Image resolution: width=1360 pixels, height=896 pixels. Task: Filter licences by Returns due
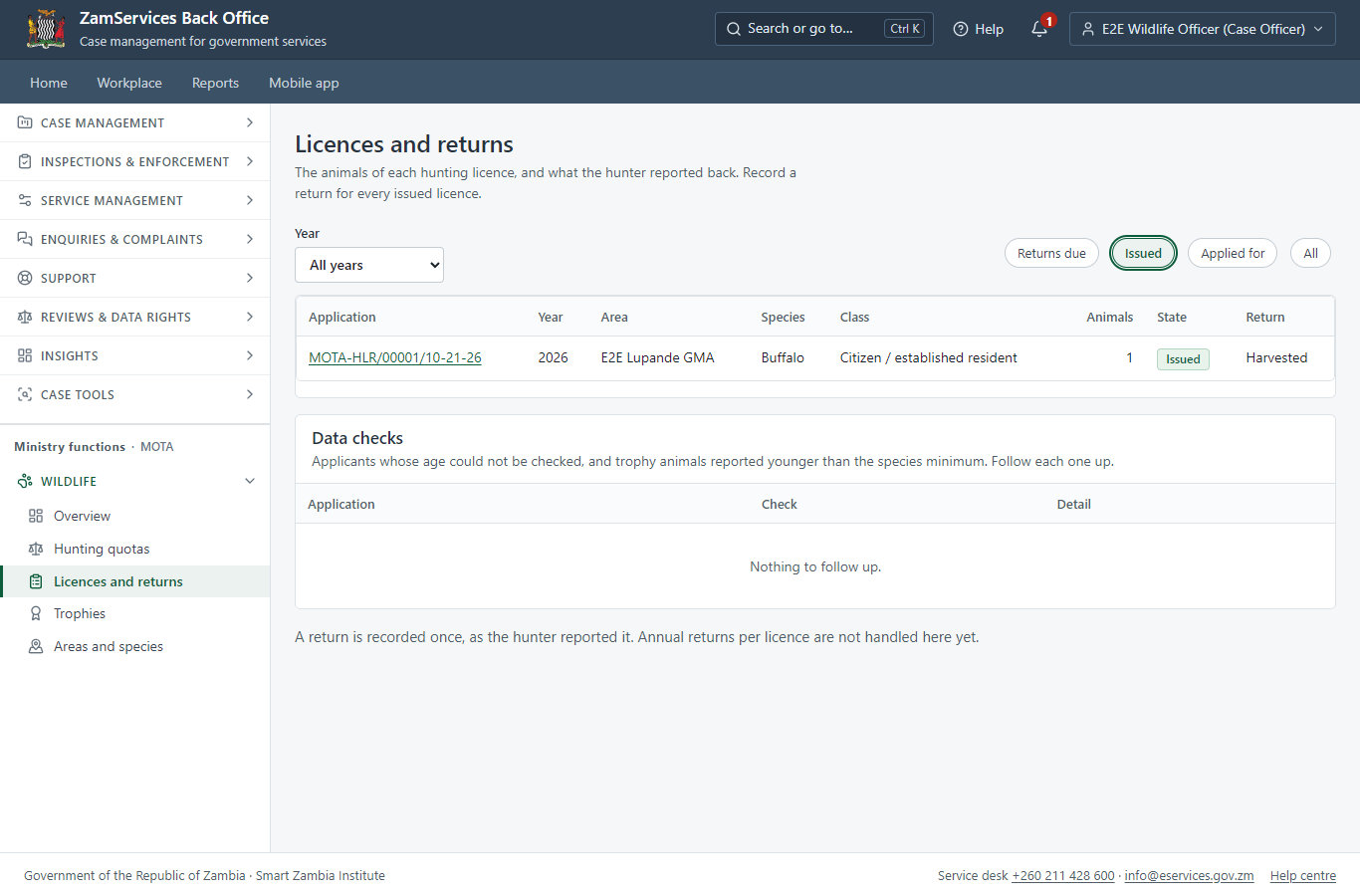click(x=1051, y=253)
